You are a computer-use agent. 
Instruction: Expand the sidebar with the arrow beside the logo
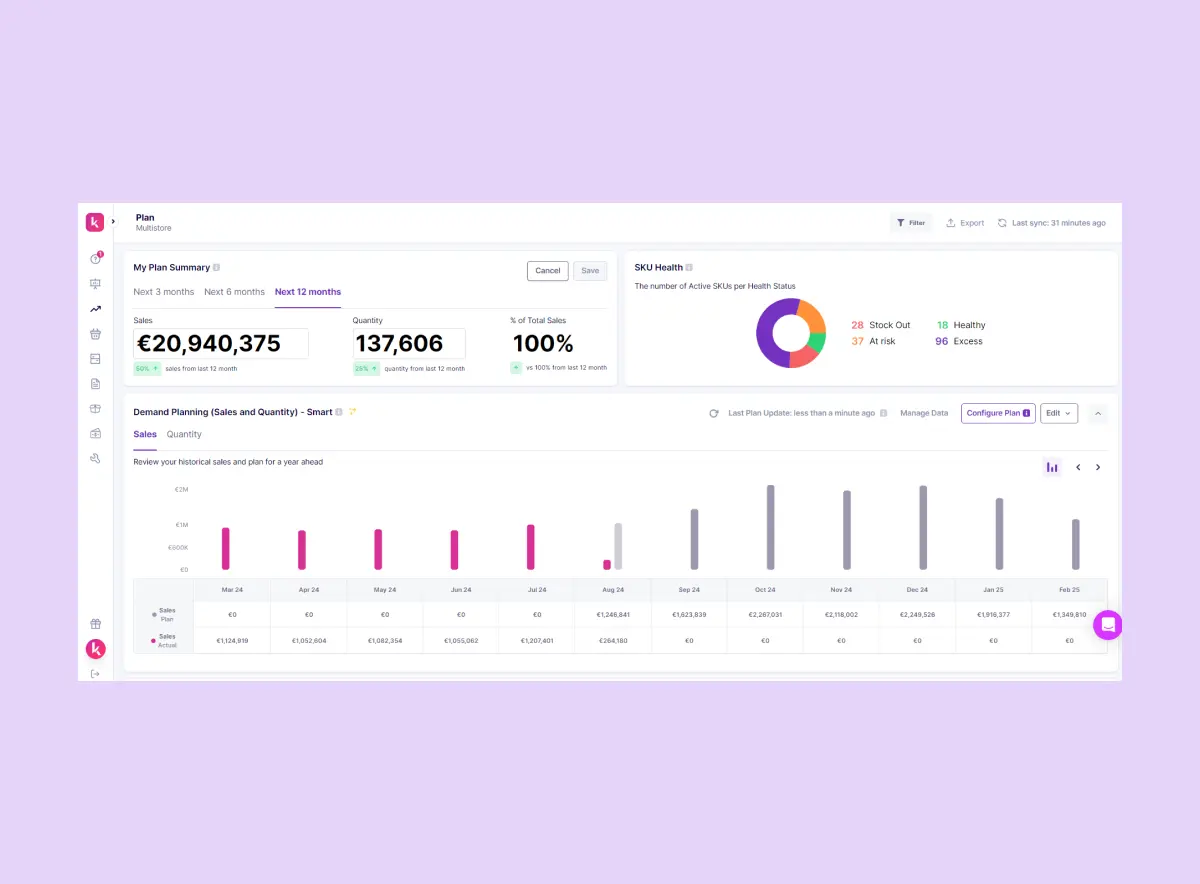pos(113,221)
